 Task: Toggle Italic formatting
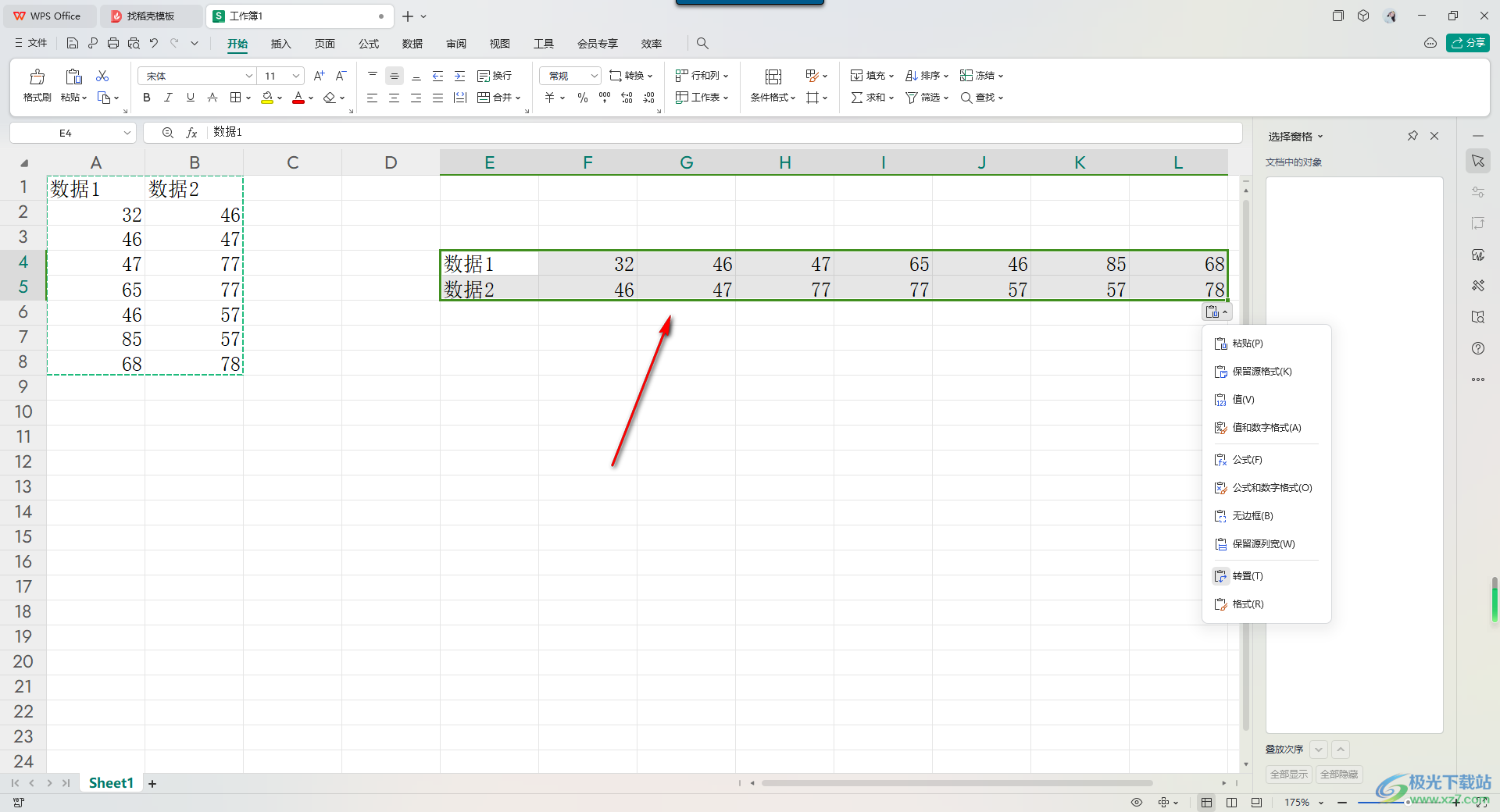(168, 98)
